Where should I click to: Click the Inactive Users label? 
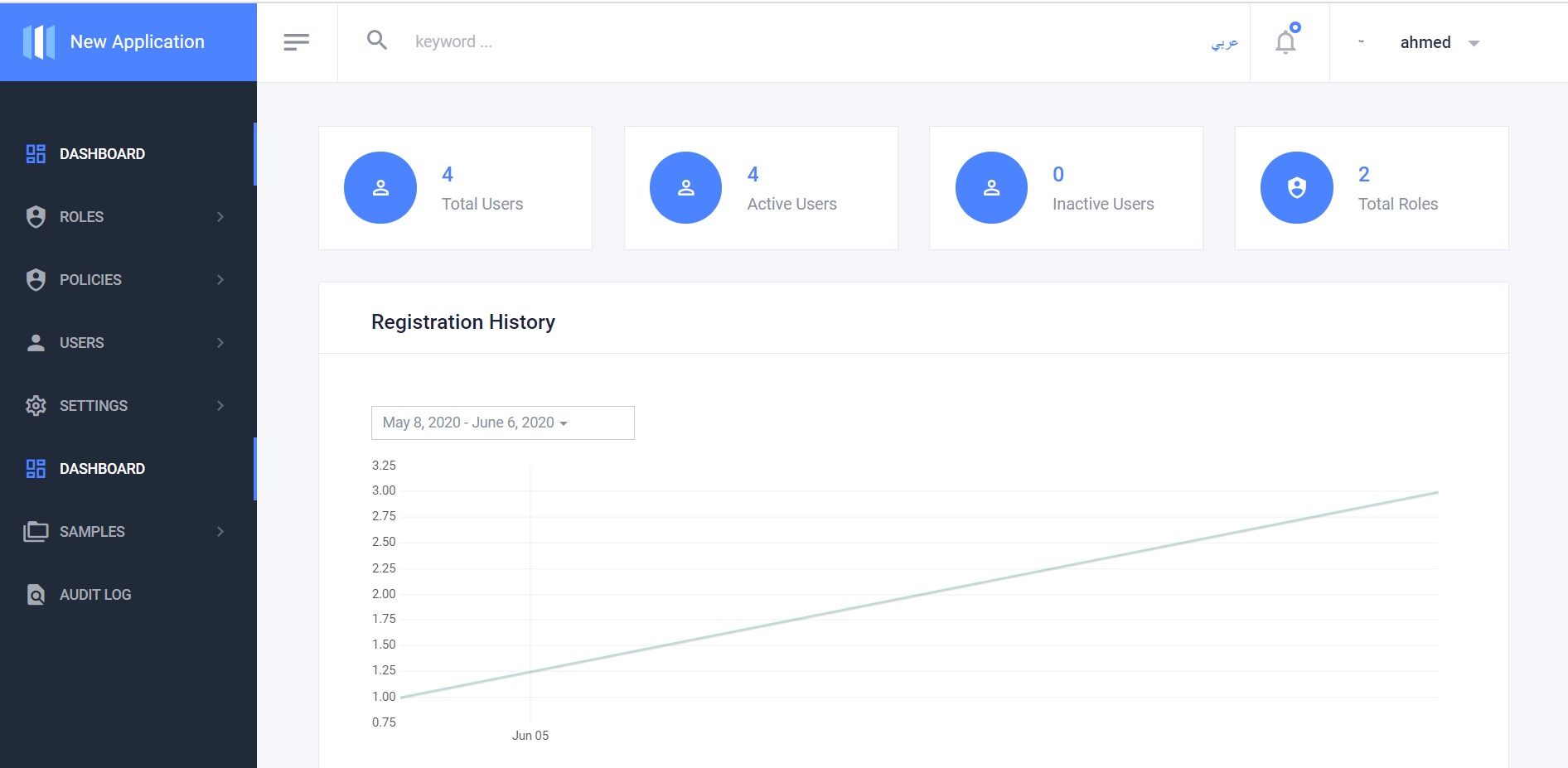click(1103, 204)
